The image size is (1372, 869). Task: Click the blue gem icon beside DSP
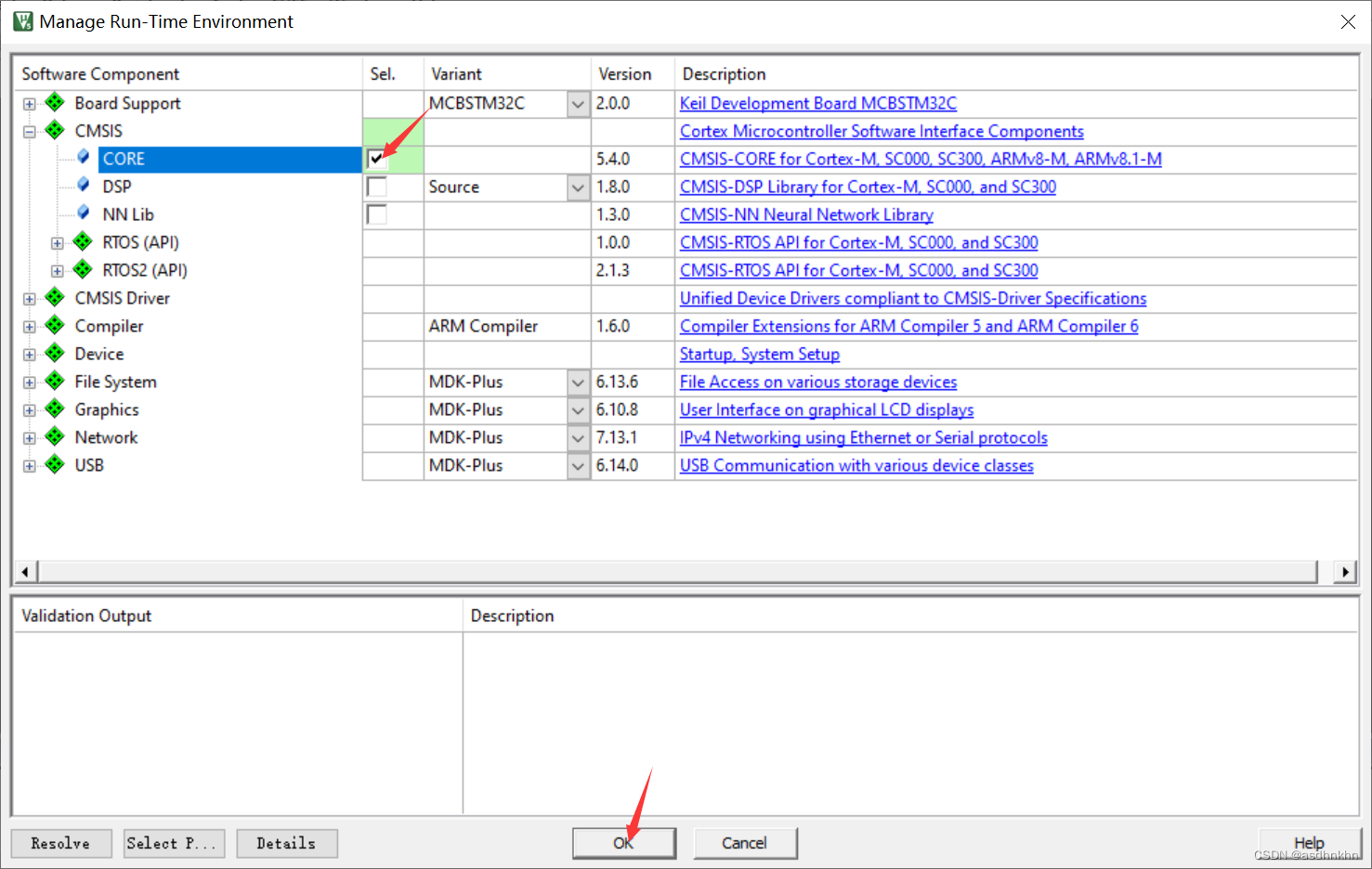pos(84,185)
